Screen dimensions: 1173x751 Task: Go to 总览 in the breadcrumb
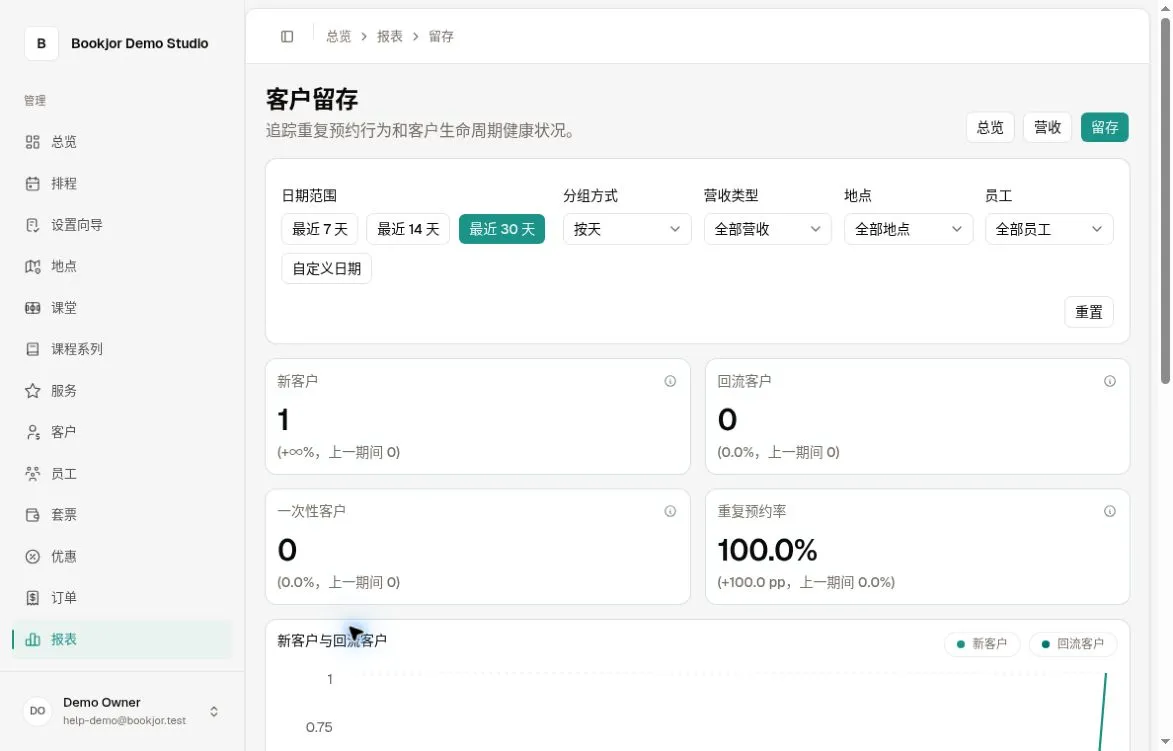(x=338, y=37)
